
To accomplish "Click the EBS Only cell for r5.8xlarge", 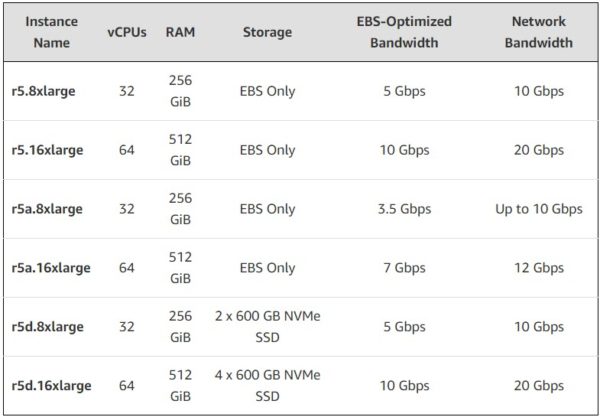I will point(267,91).
